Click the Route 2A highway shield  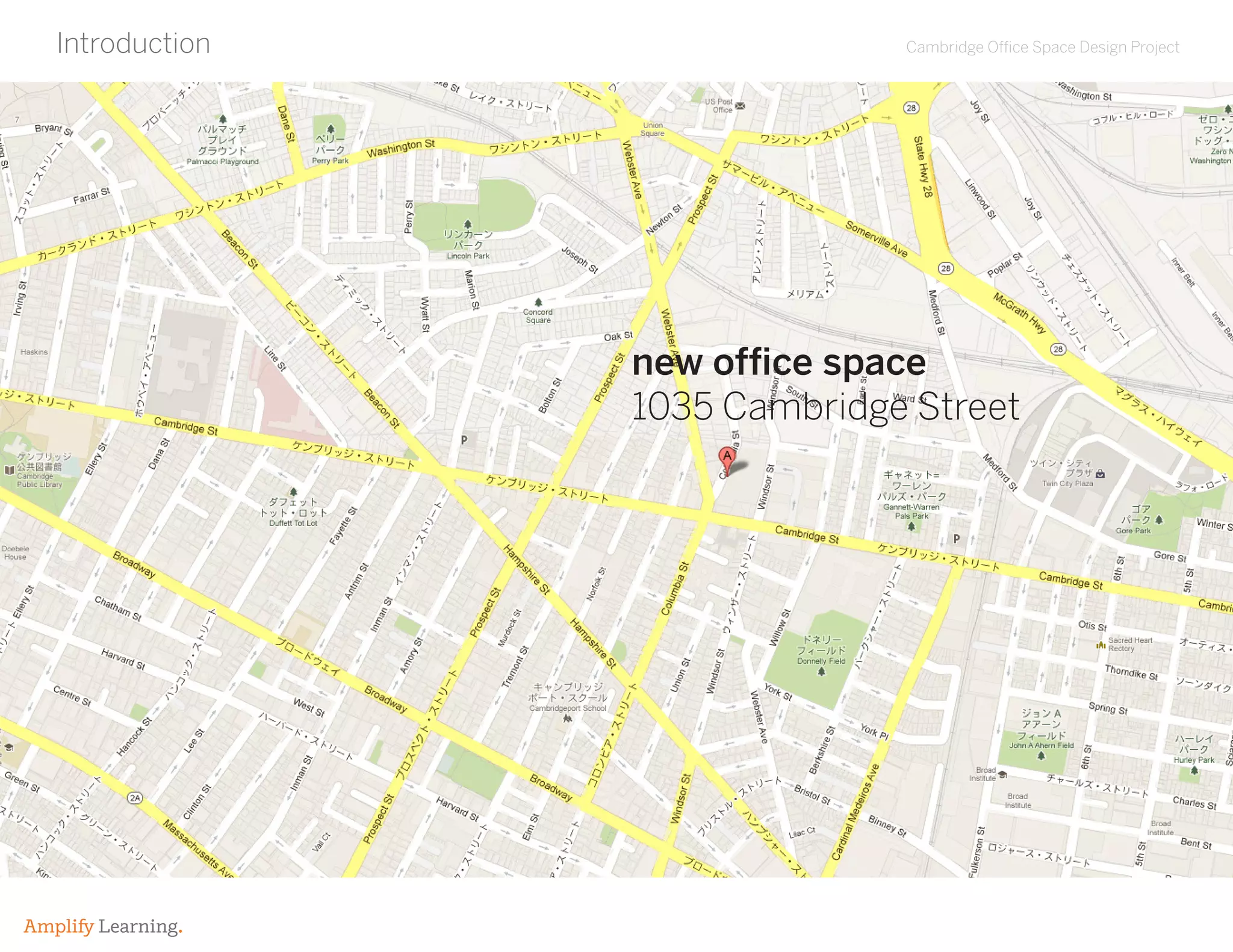[135, 798]
